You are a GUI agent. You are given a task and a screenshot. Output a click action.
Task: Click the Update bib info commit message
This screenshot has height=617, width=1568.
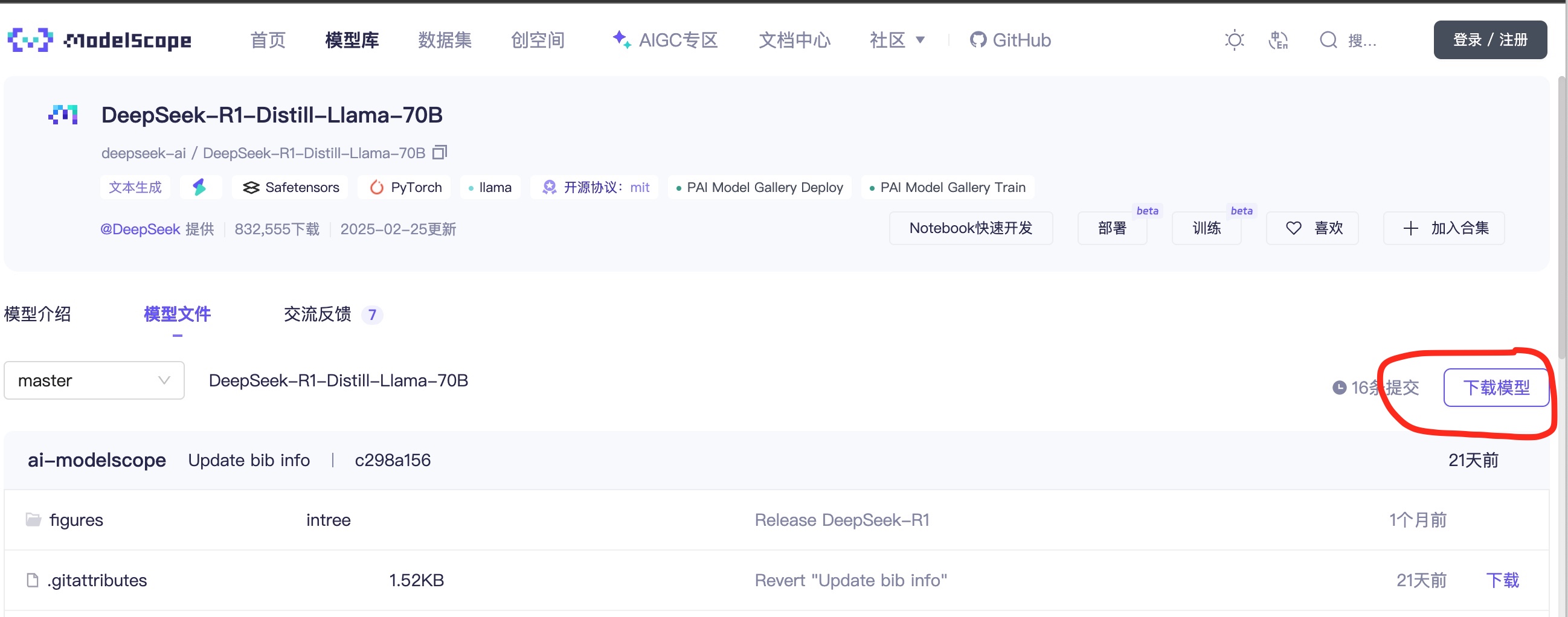[249, 460]
